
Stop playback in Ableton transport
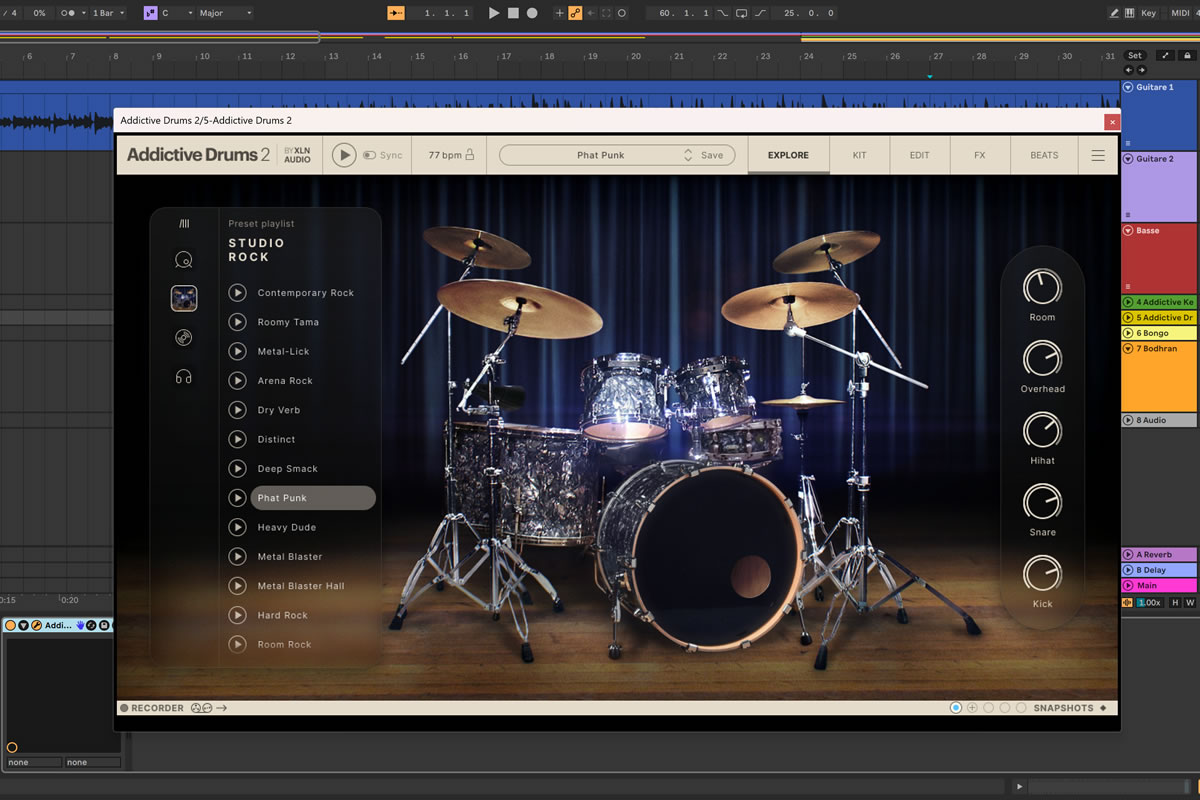coord(513,13)
